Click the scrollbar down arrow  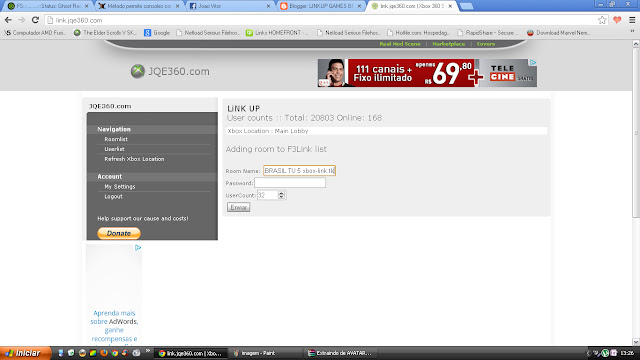[636, 342]
